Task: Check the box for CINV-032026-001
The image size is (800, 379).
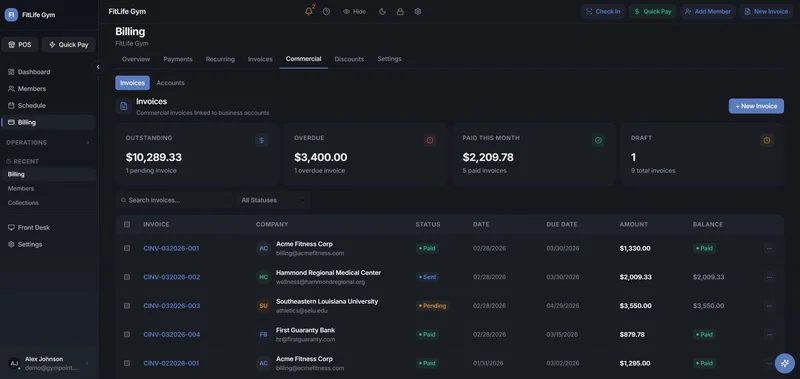Action: point(127,248)
